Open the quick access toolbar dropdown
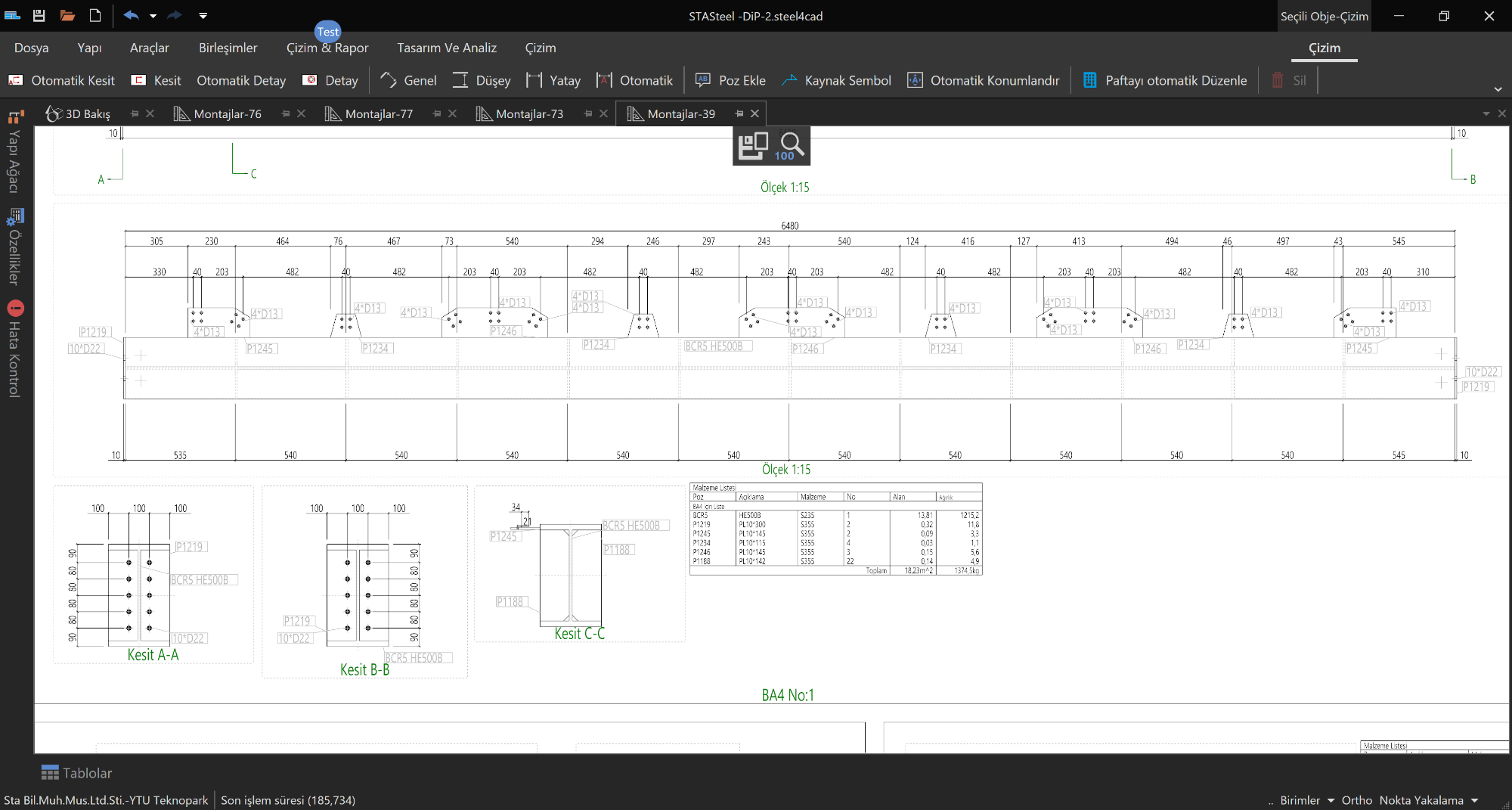 (x=203, y=15)
